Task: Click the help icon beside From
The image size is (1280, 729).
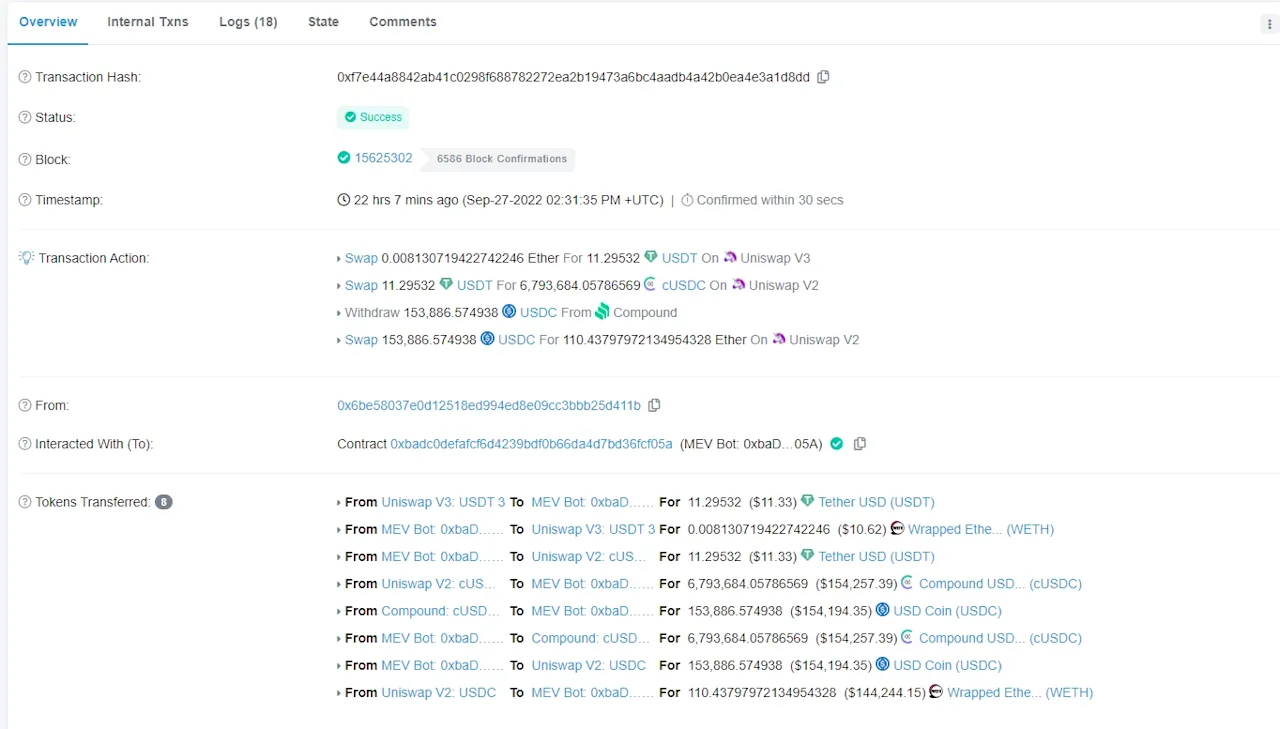Action: (25, 405)
